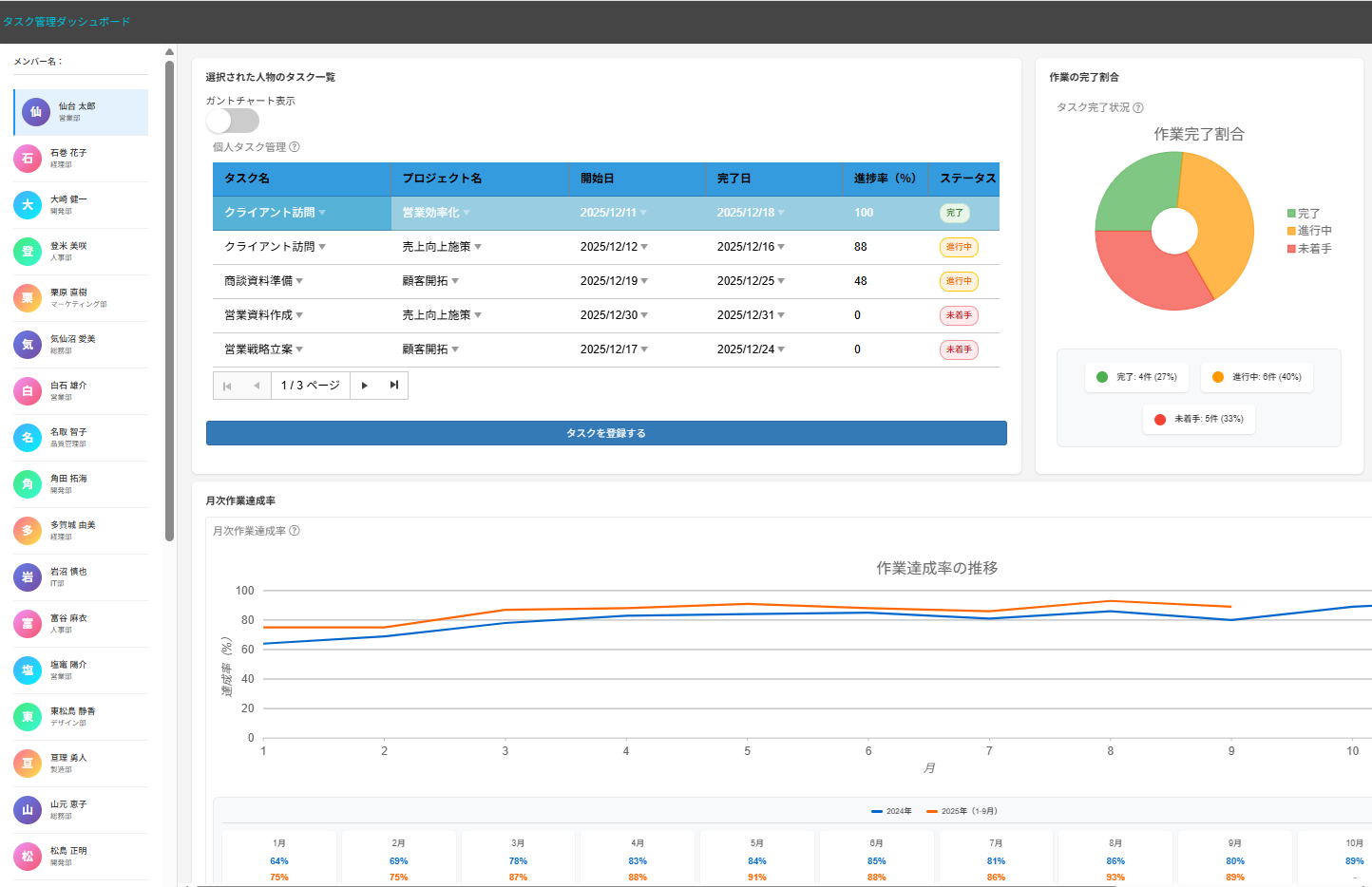Jump to the last page of tasks
This screenshot has width=1372, height=887.
tap(393, 386)
